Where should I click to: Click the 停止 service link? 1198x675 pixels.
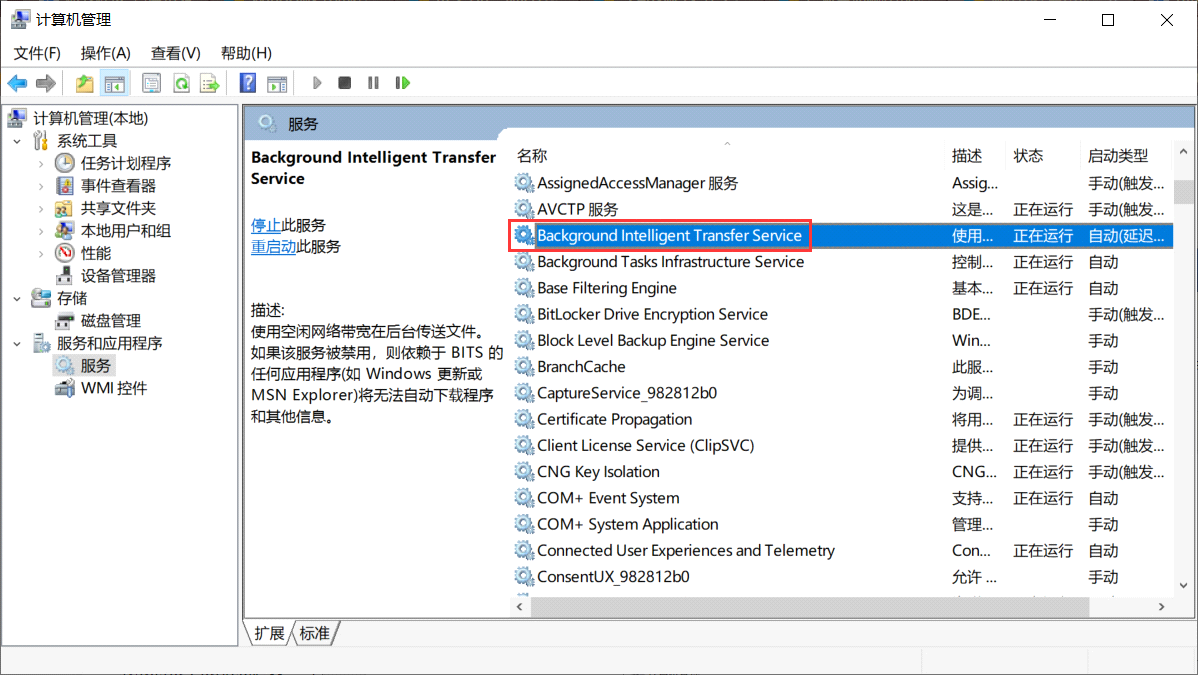[x=265, y=225]
